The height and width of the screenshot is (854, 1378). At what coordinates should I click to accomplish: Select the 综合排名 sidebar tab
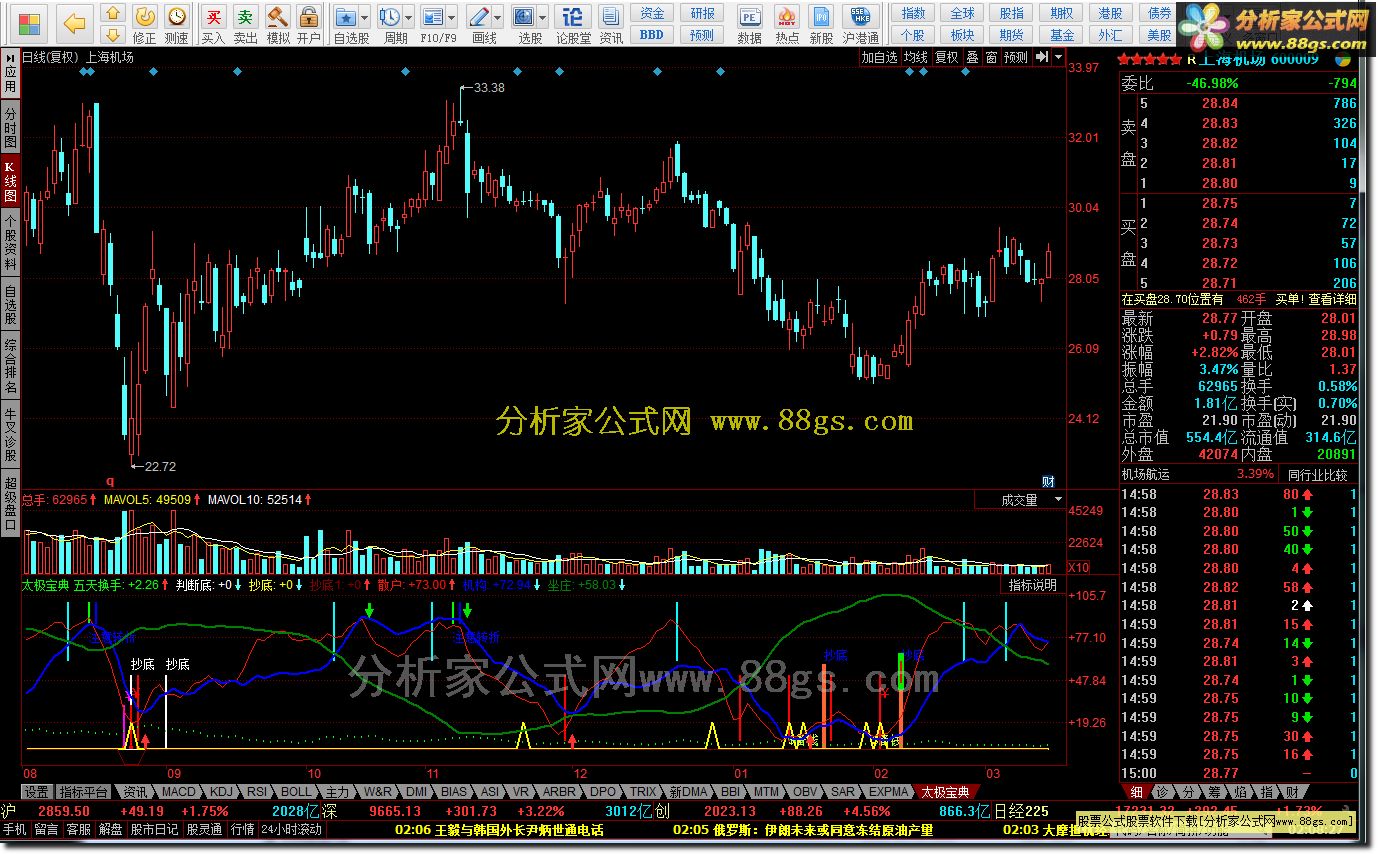click(x=10, y=366)
